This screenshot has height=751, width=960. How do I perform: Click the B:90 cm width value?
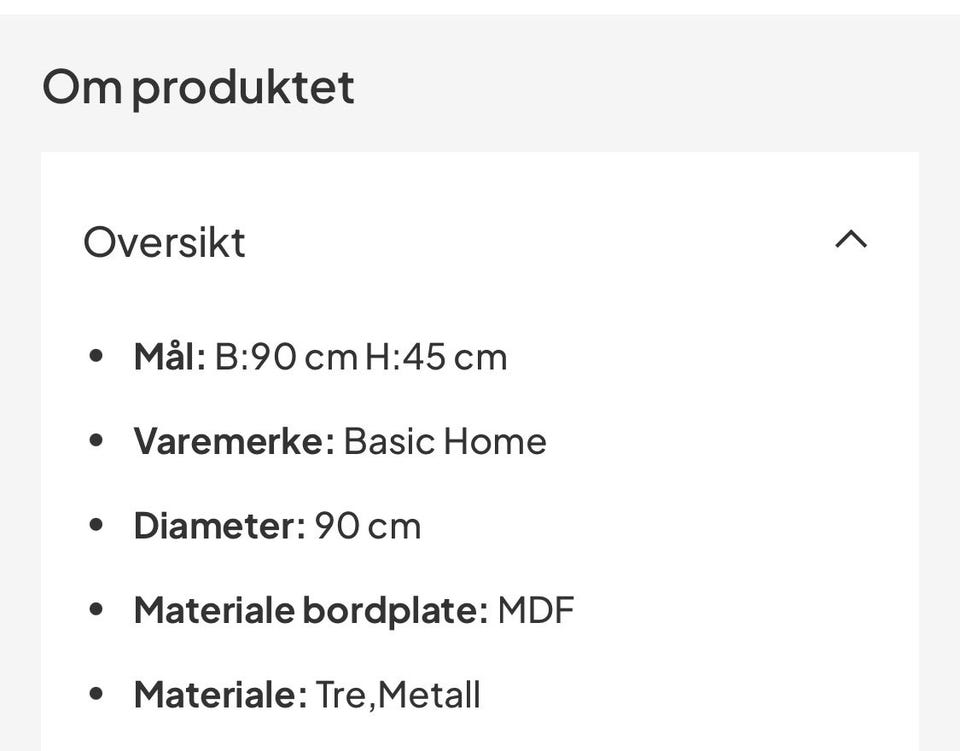[x=286, y=357]
